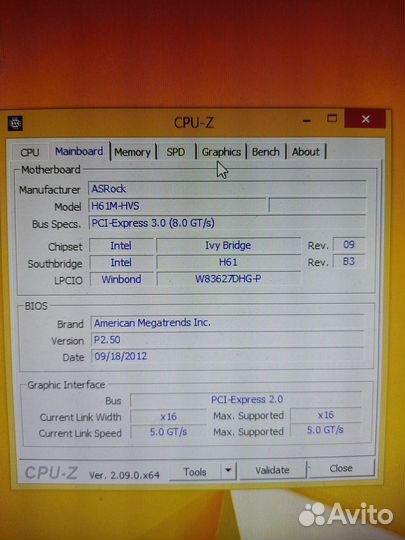Click the Chipset vendor field Intel
405x540 pixels.
tap(121, 246)
